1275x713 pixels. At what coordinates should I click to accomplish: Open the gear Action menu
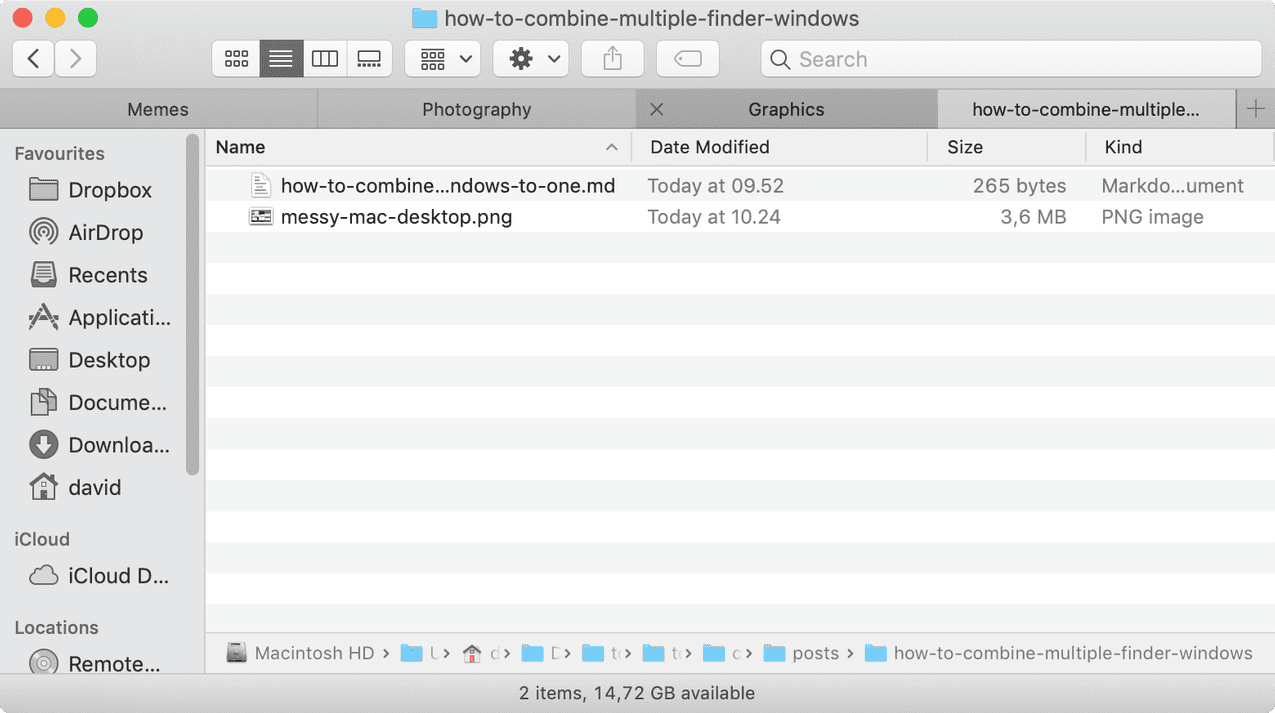(531, 59)
